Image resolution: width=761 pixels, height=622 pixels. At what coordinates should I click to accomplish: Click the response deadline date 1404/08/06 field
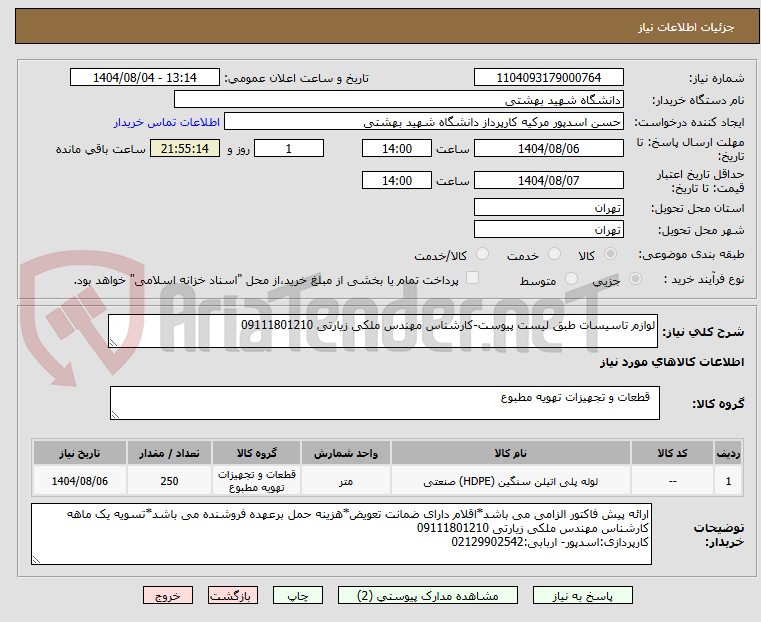pos(548,148)
